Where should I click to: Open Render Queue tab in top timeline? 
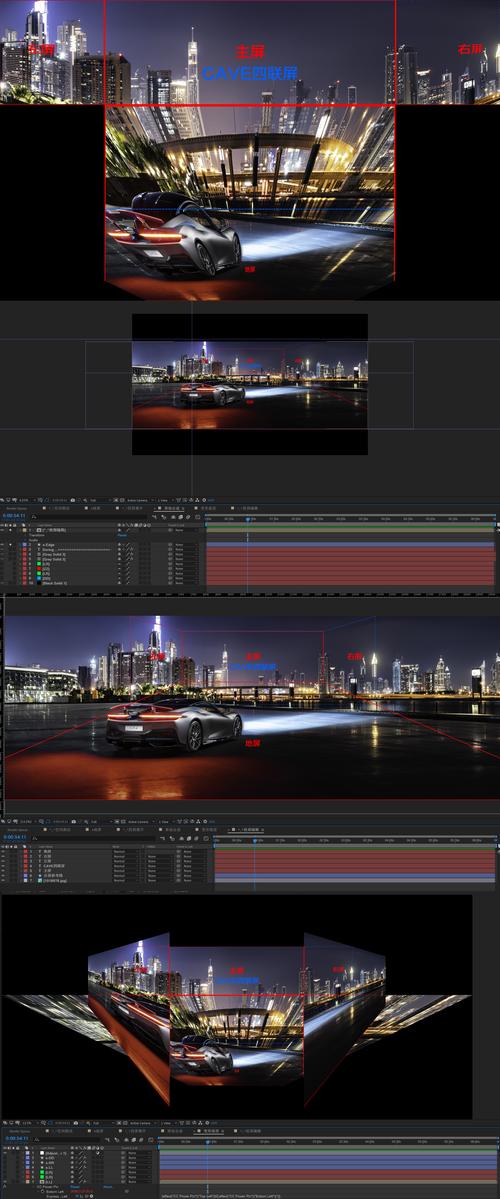coord(17,507)
